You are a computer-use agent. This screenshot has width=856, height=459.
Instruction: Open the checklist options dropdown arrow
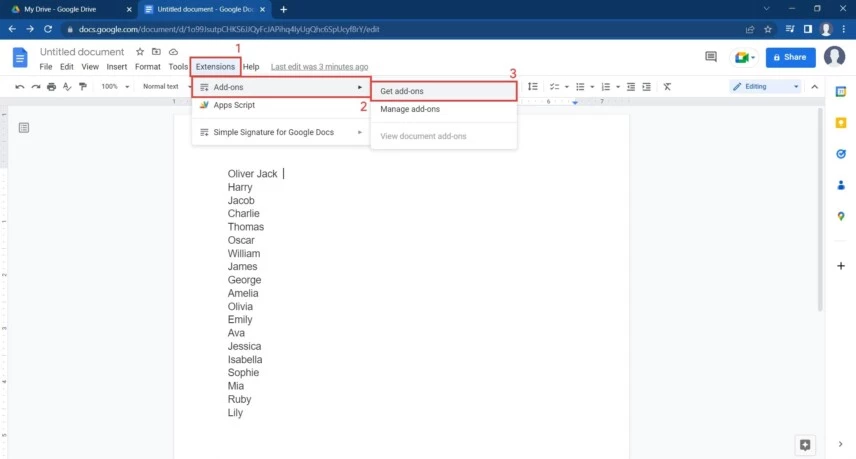[567, 87]
